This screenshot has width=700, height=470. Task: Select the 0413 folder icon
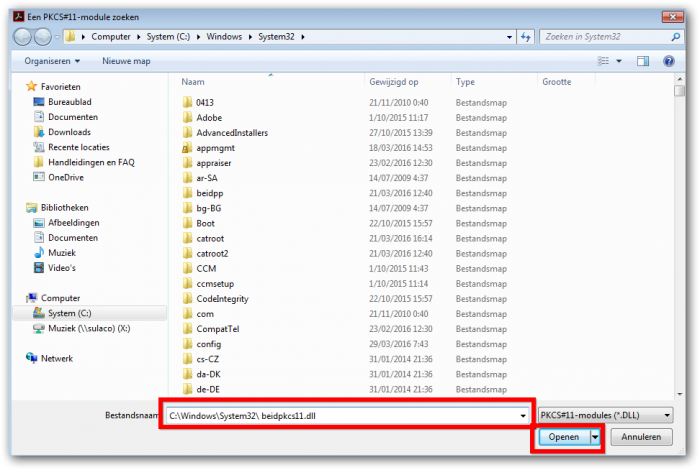188,102
